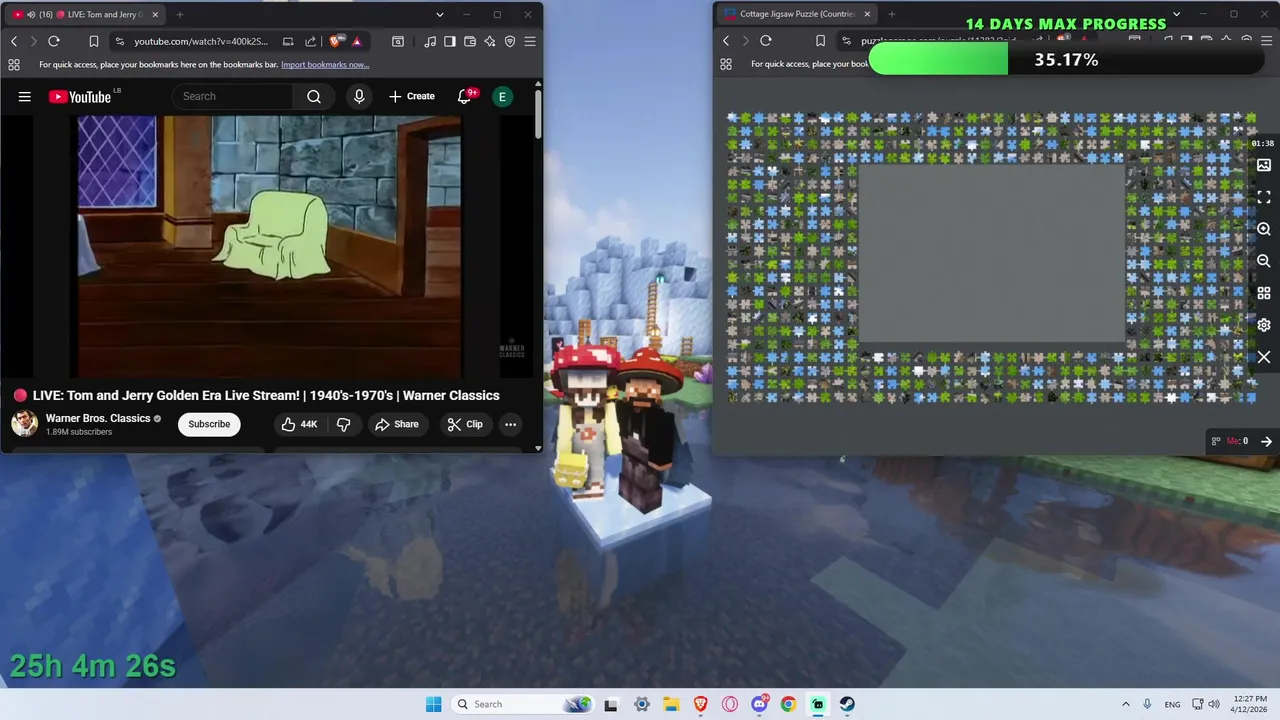Screen dimensions: 1280x720
Task: Open site settings icon beside youtube.com URL
Action: click(120, 41)
